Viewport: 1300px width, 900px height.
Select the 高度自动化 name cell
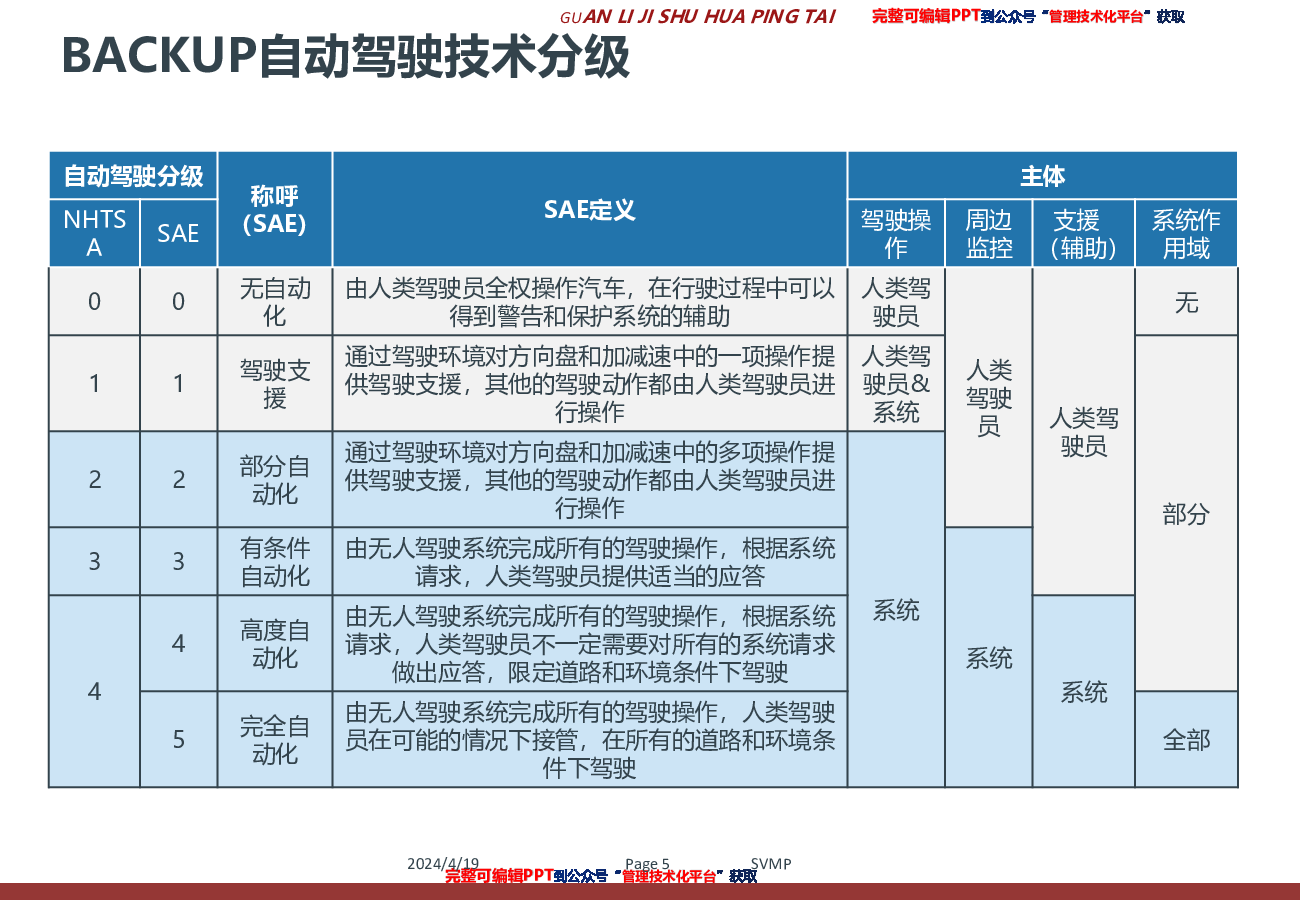[274, 643]
